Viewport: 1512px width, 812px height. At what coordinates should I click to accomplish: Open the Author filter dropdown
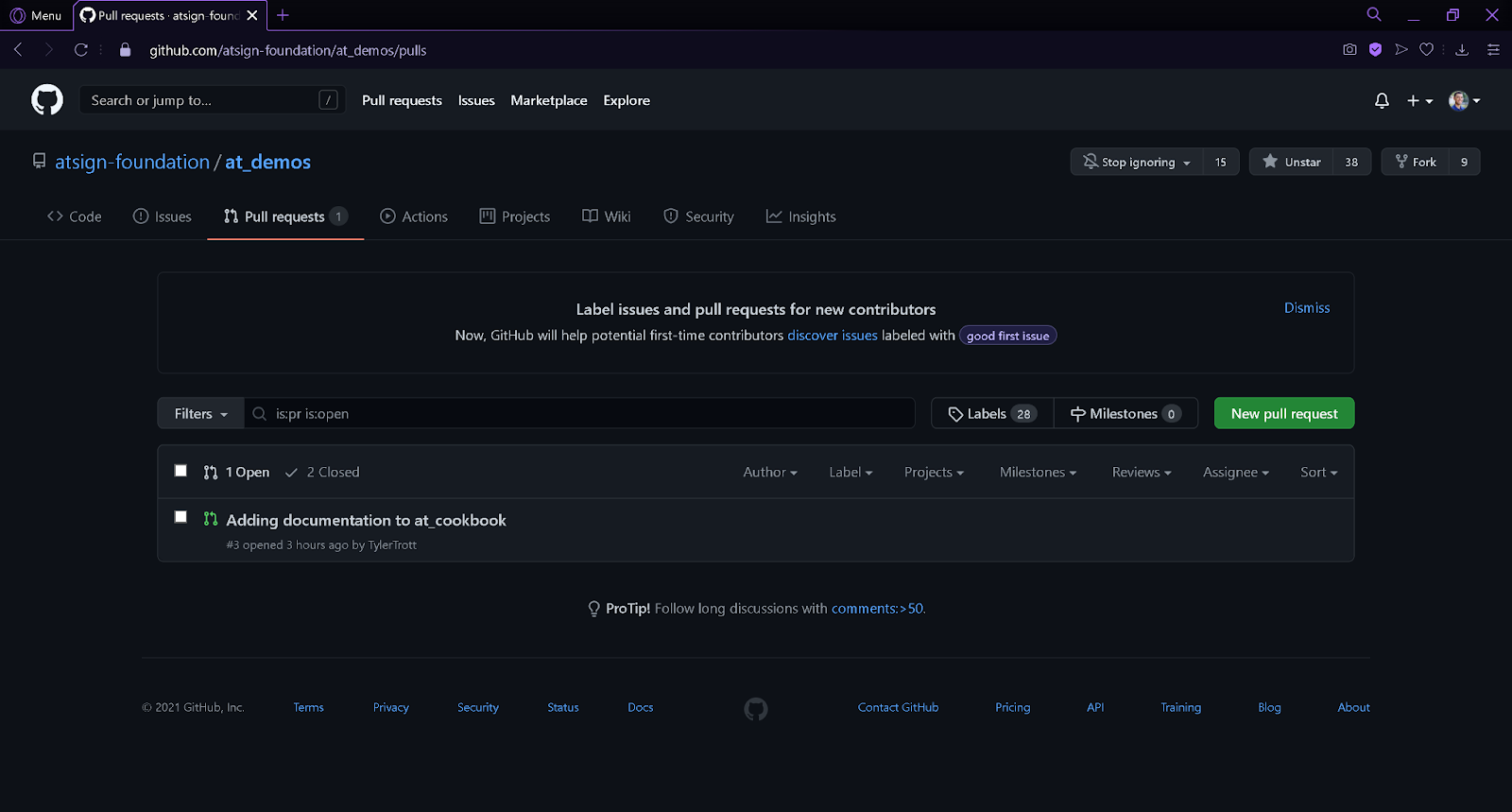pyautogui.click(x=770, y=473)
